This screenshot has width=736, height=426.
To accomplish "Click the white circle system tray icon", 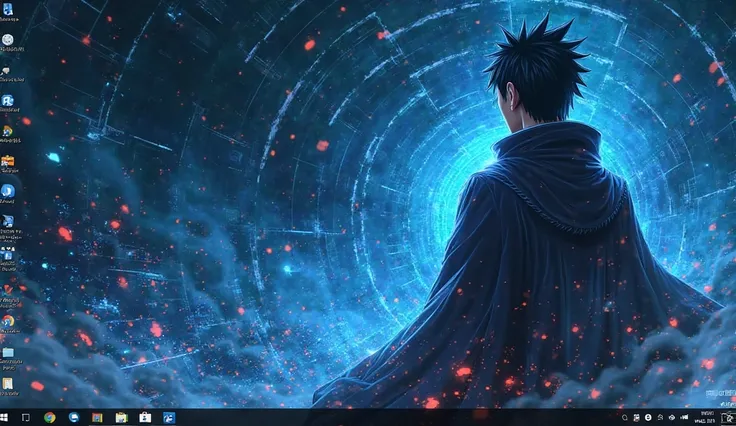I will pos(648,417).
